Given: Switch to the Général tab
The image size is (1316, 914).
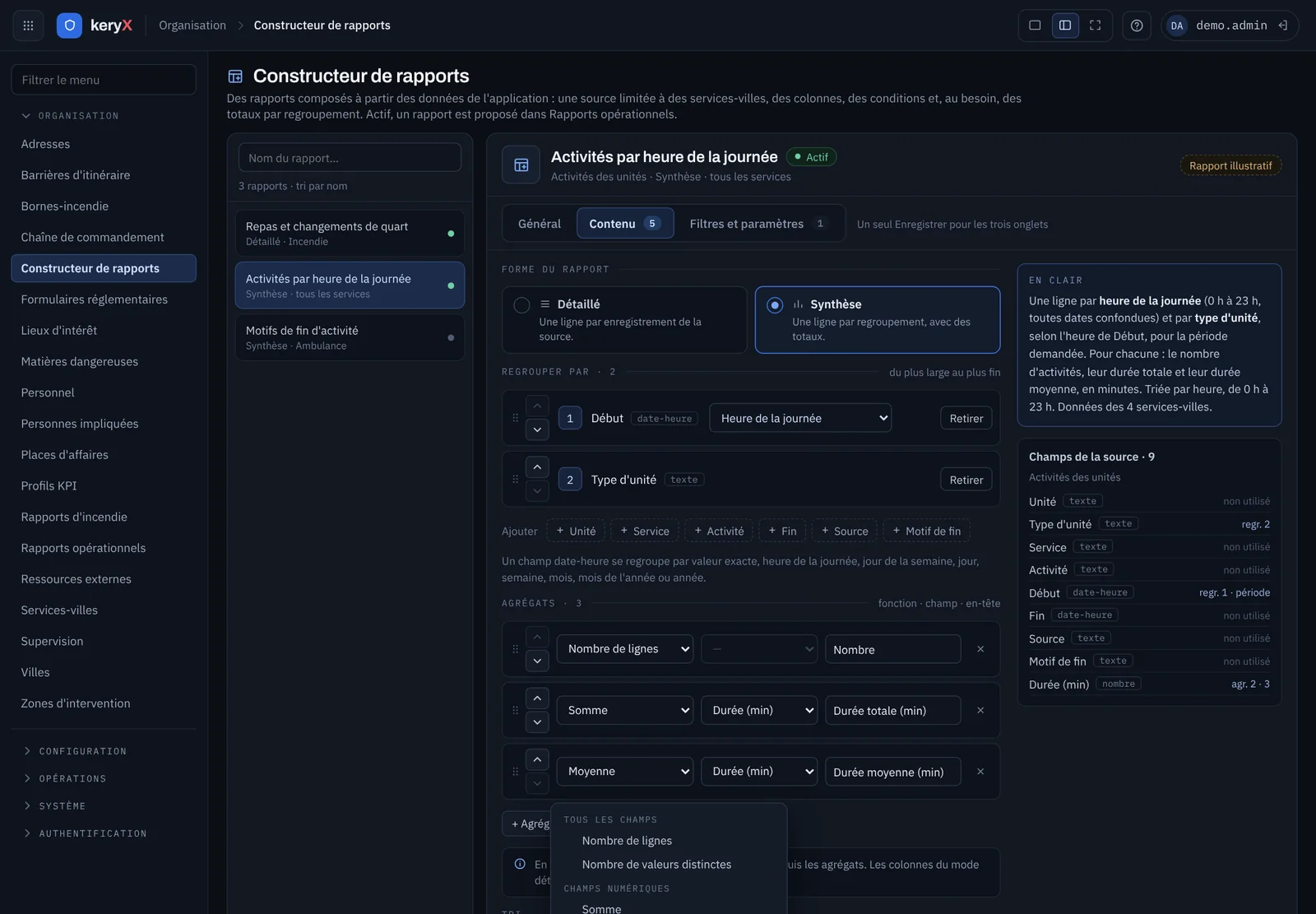Looking at the screenshot, I should [540, 224].
